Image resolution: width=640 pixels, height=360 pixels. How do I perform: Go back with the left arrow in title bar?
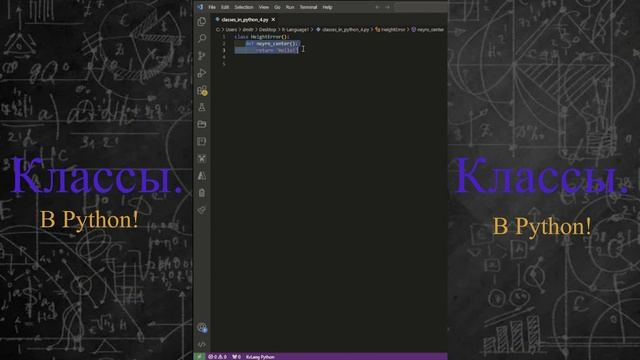tap(377, 7)
